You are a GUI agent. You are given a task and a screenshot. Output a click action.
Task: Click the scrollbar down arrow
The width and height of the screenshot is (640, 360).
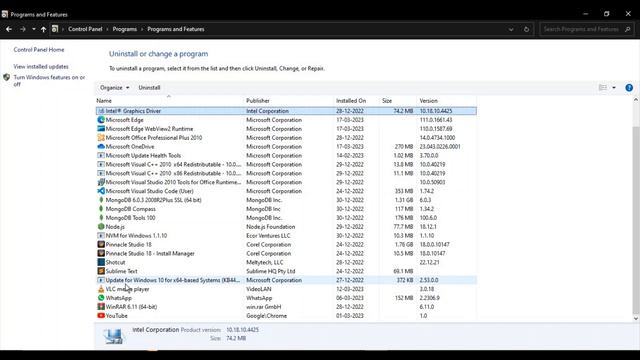click(x=636, y=318)
